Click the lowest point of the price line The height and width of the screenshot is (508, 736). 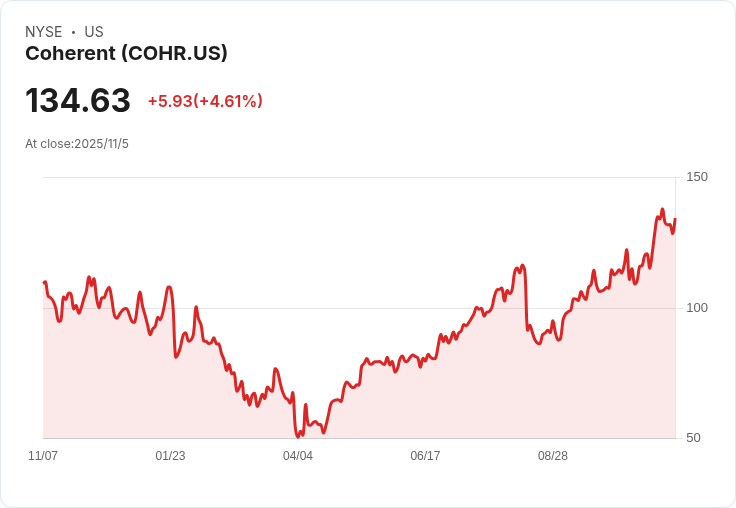[298, 437]
